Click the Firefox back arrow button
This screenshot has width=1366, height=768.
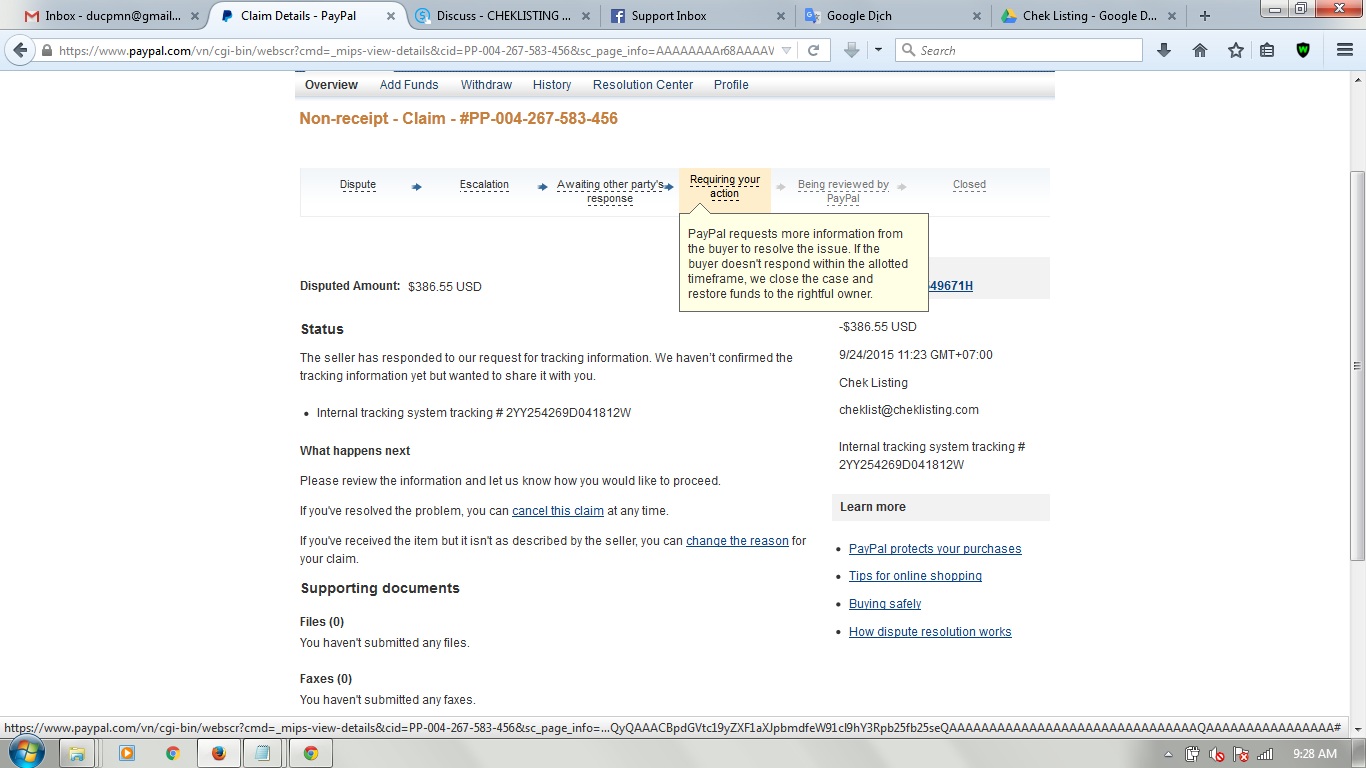point(20,51)
